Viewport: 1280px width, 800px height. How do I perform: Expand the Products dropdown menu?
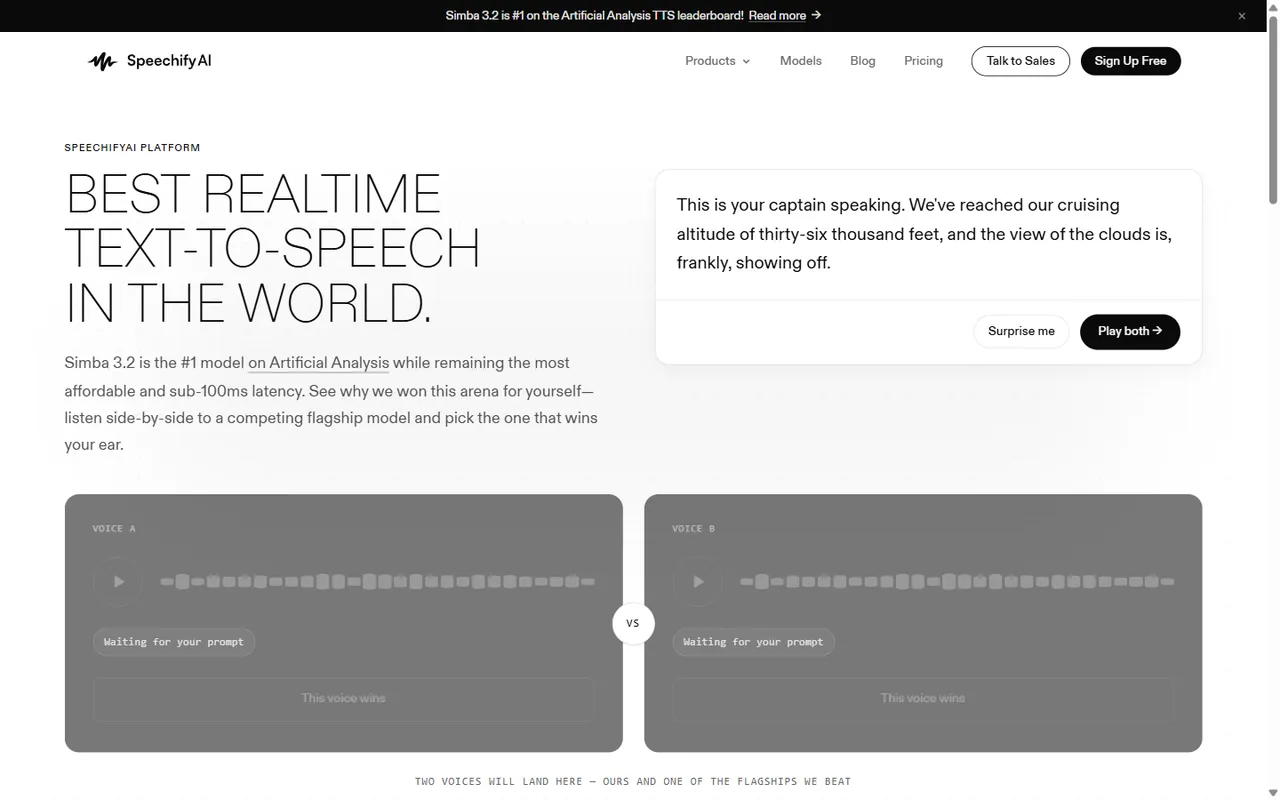[717, 61]
